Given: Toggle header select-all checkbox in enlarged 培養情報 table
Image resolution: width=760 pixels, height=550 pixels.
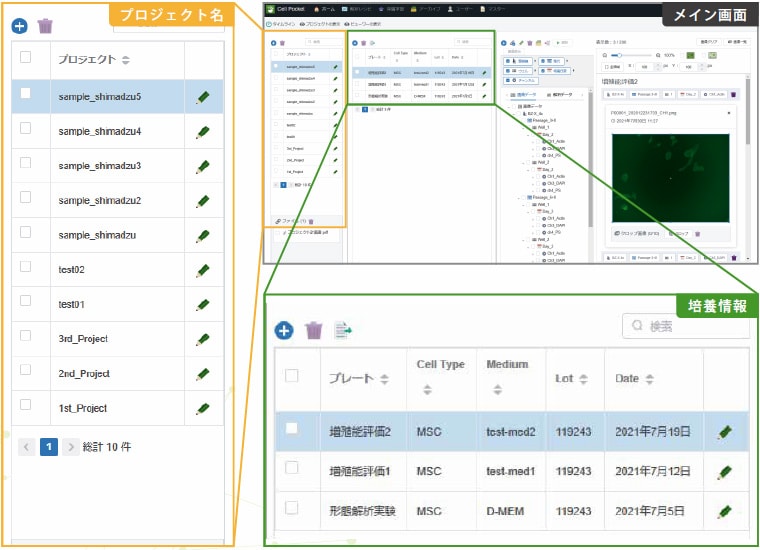Looking at the screenshot, I should point(292,376).
